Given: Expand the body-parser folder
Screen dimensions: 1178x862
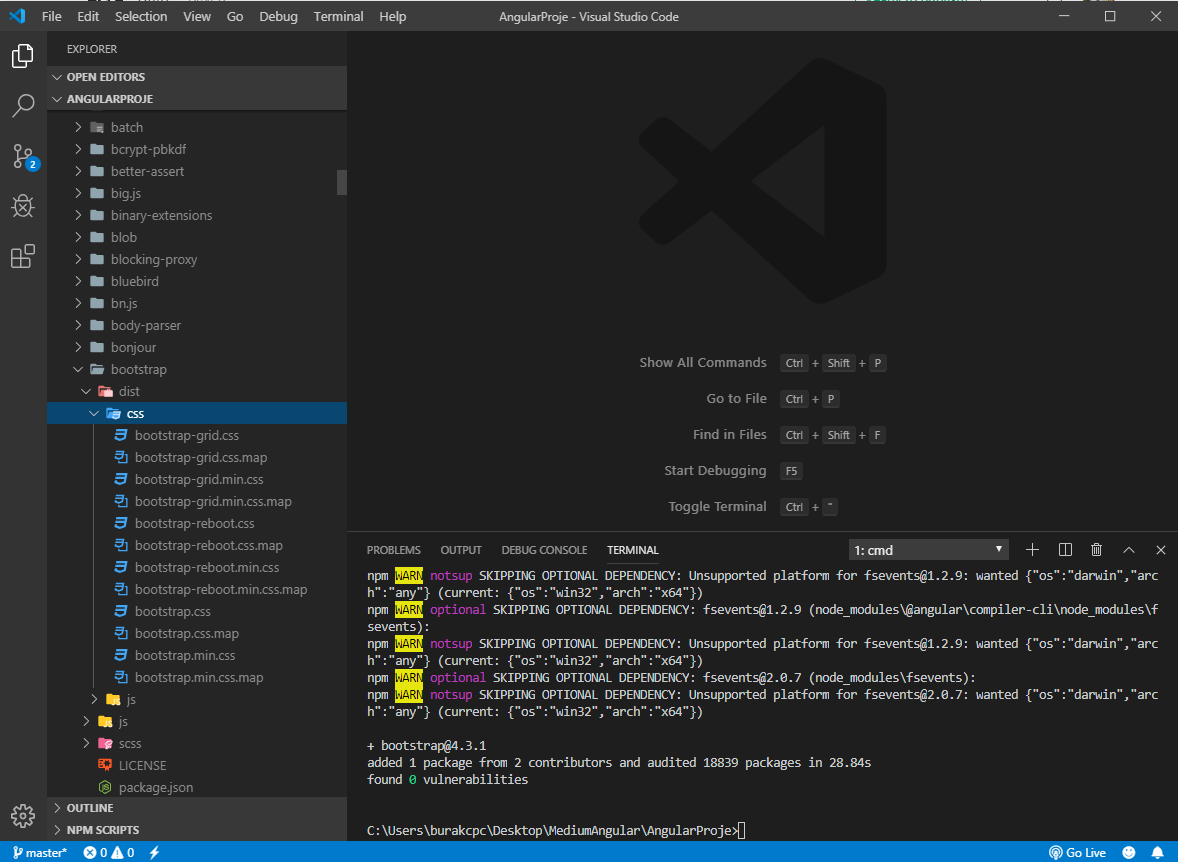Looking at the screenshot, I should tap(197, 325).
